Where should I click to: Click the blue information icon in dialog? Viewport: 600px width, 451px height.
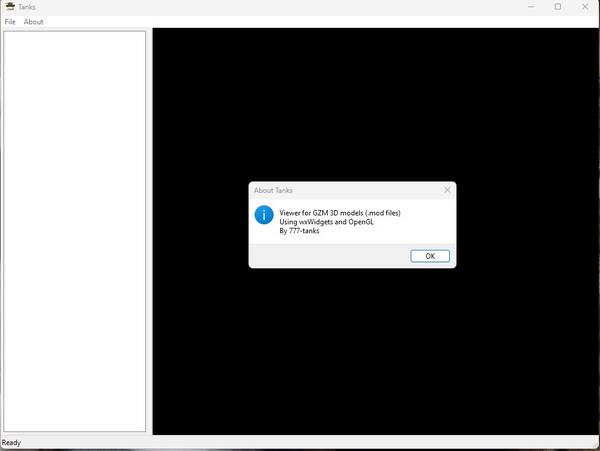[264, 215]
